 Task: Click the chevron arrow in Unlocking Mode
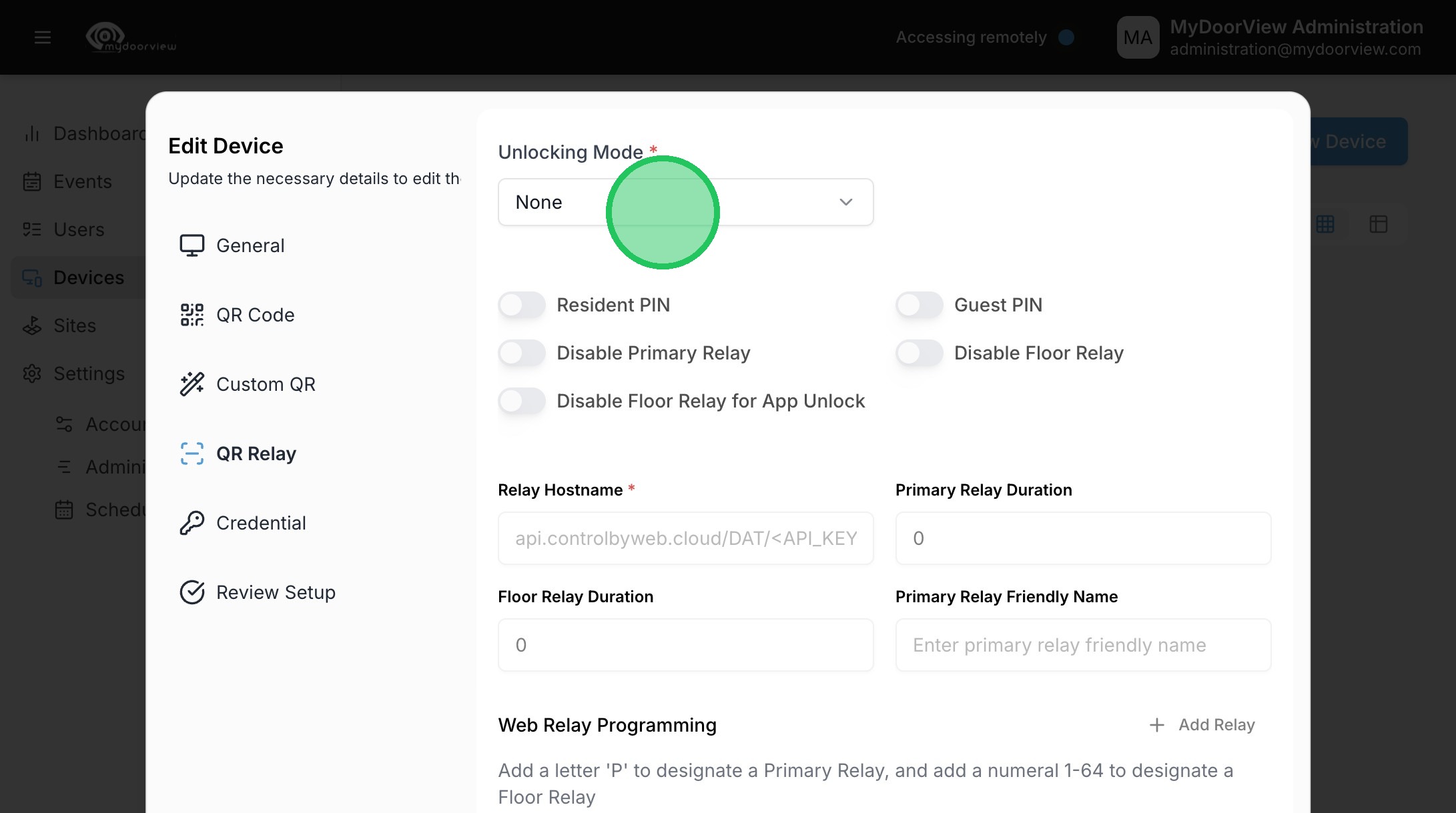(x=845, y=202)
